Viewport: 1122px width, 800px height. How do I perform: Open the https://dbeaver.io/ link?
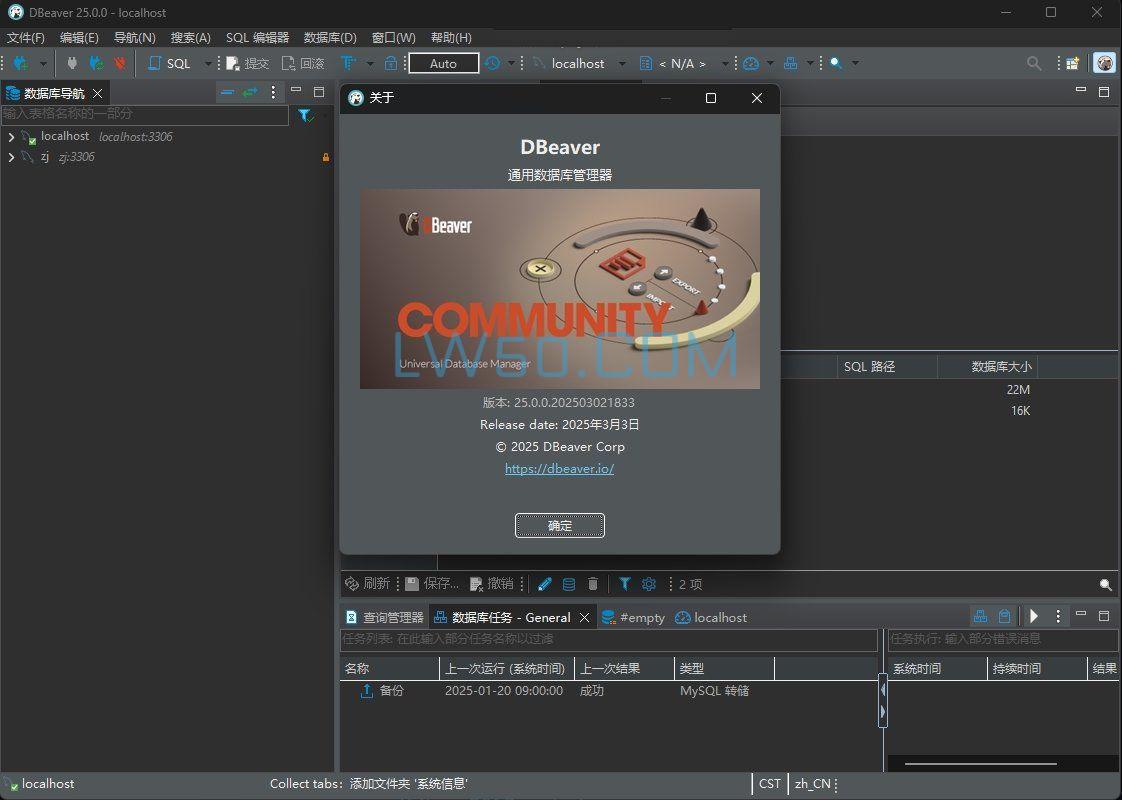pyautogui.click(x=559, y=468)
